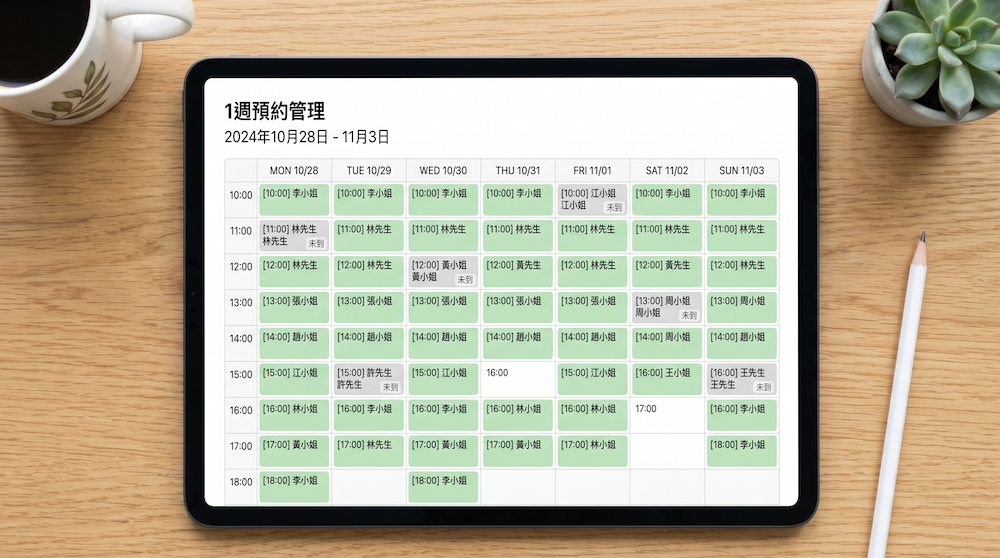Click the 未到 badge on Tuesday's 許先生 booking
This screenshot has width=1000, height=558.
(390, 386)
